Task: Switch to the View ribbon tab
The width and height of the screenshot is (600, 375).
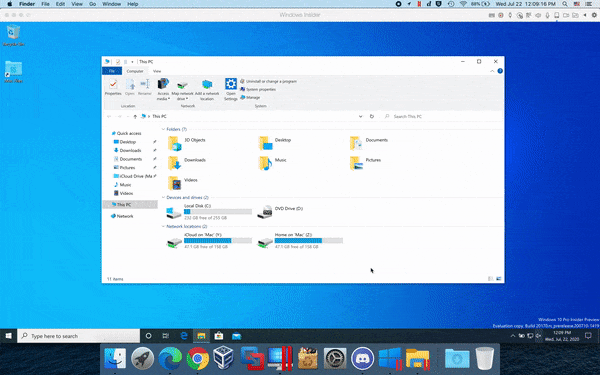Action: point(157,71)
